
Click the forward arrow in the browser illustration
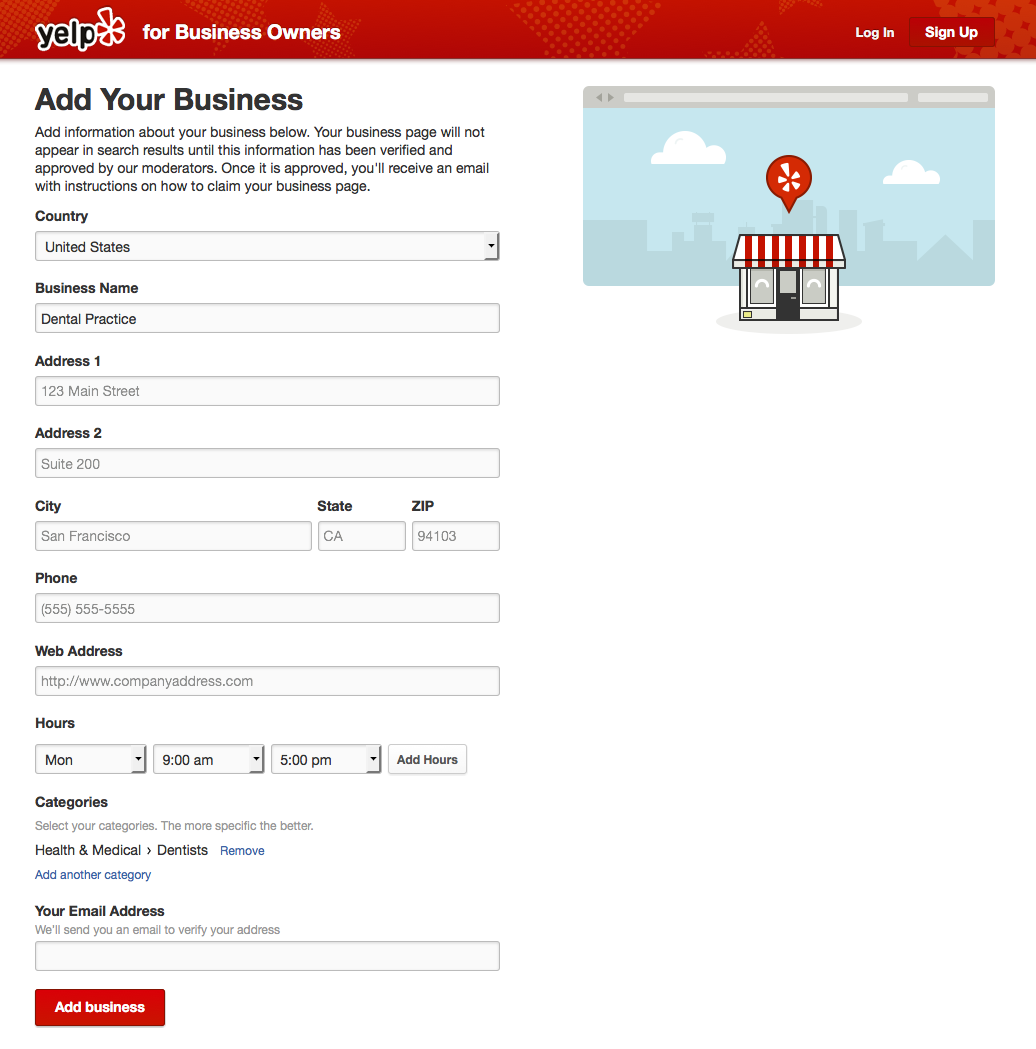point(611,97)
